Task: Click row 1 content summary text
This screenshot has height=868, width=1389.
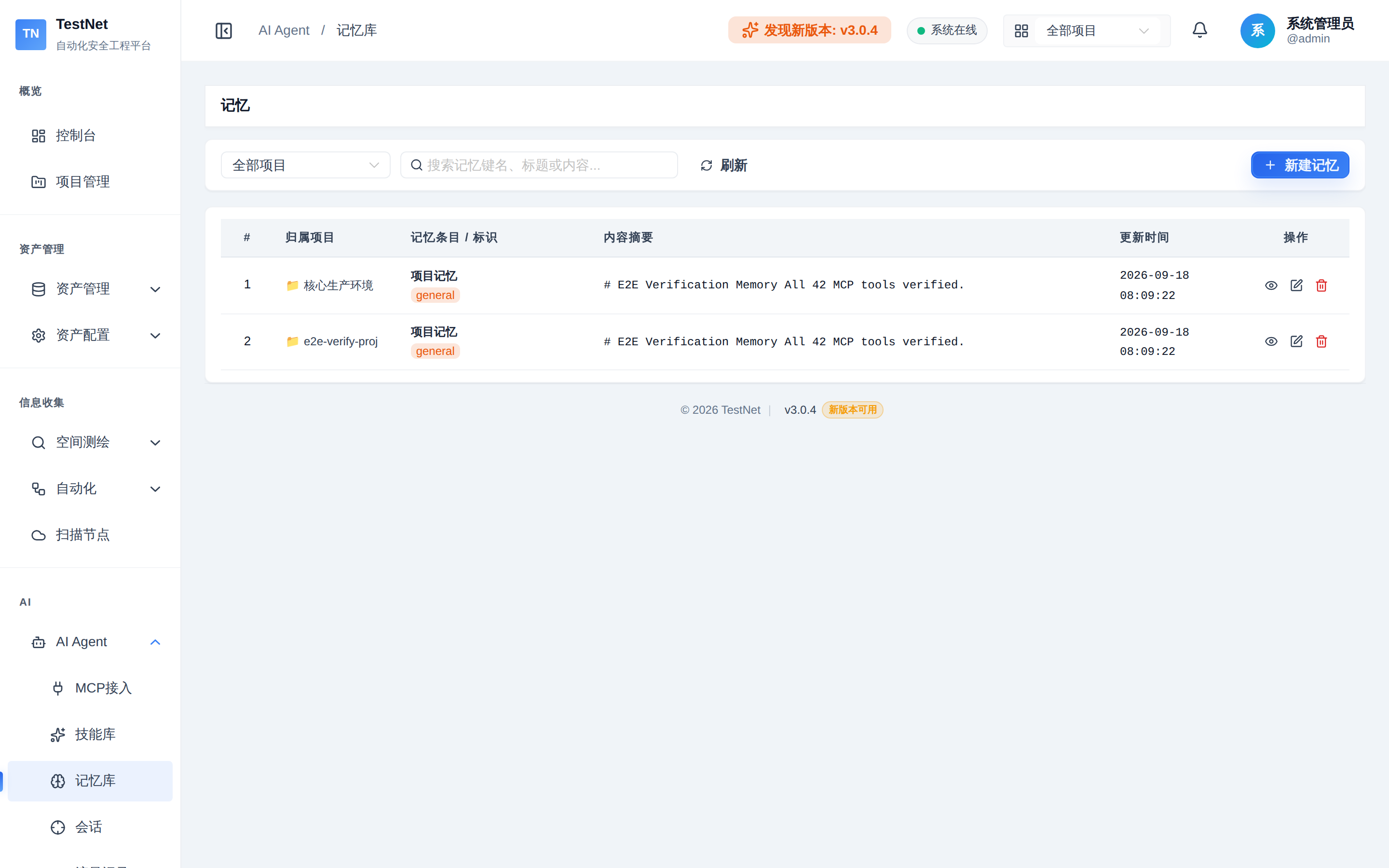Action: (783, 285)
